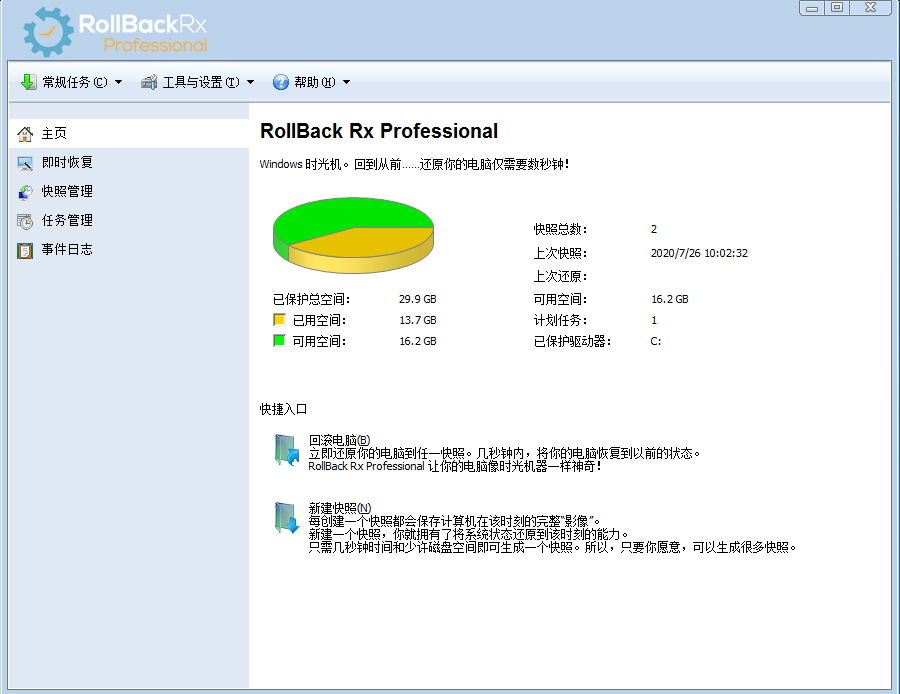Click the 回滚电脑 rollback icon
The width and height of the screenshot is (900, 694).
(x=287, y=451)
